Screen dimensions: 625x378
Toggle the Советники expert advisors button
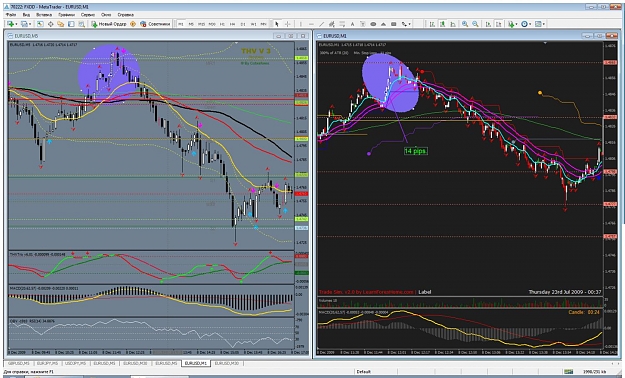tap(155, 24)
